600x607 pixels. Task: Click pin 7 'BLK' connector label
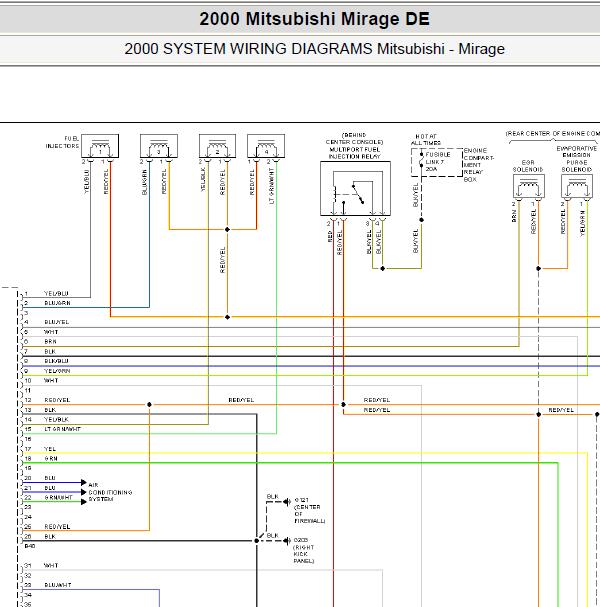tap(50, 352)
